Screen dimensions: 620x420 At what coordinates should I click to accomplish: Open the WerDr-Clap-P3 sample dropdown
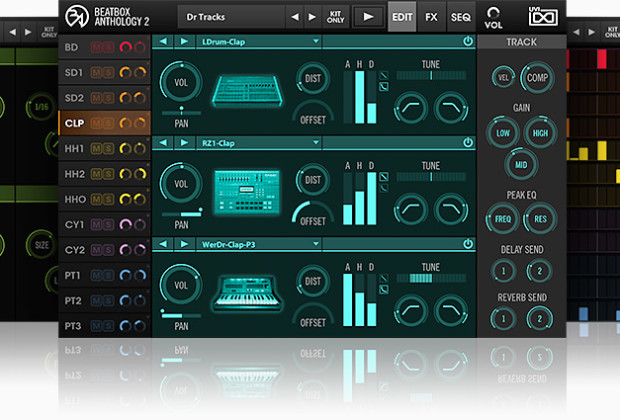coord(259,244)
